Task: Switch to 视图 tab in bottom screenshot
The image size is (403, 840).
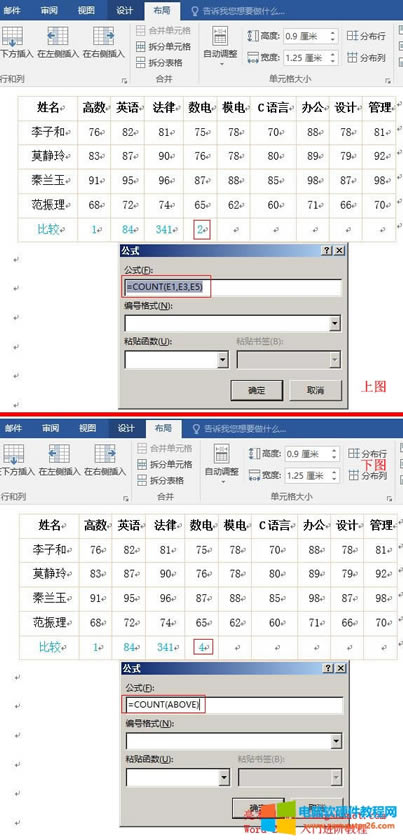Action: point(87,428)
